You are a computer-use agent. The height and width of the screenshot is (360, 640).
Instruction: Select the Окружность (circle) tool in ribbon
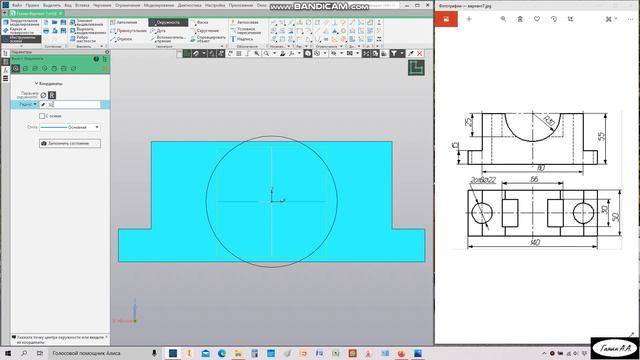pyautogui.click(x=168, y=22)
